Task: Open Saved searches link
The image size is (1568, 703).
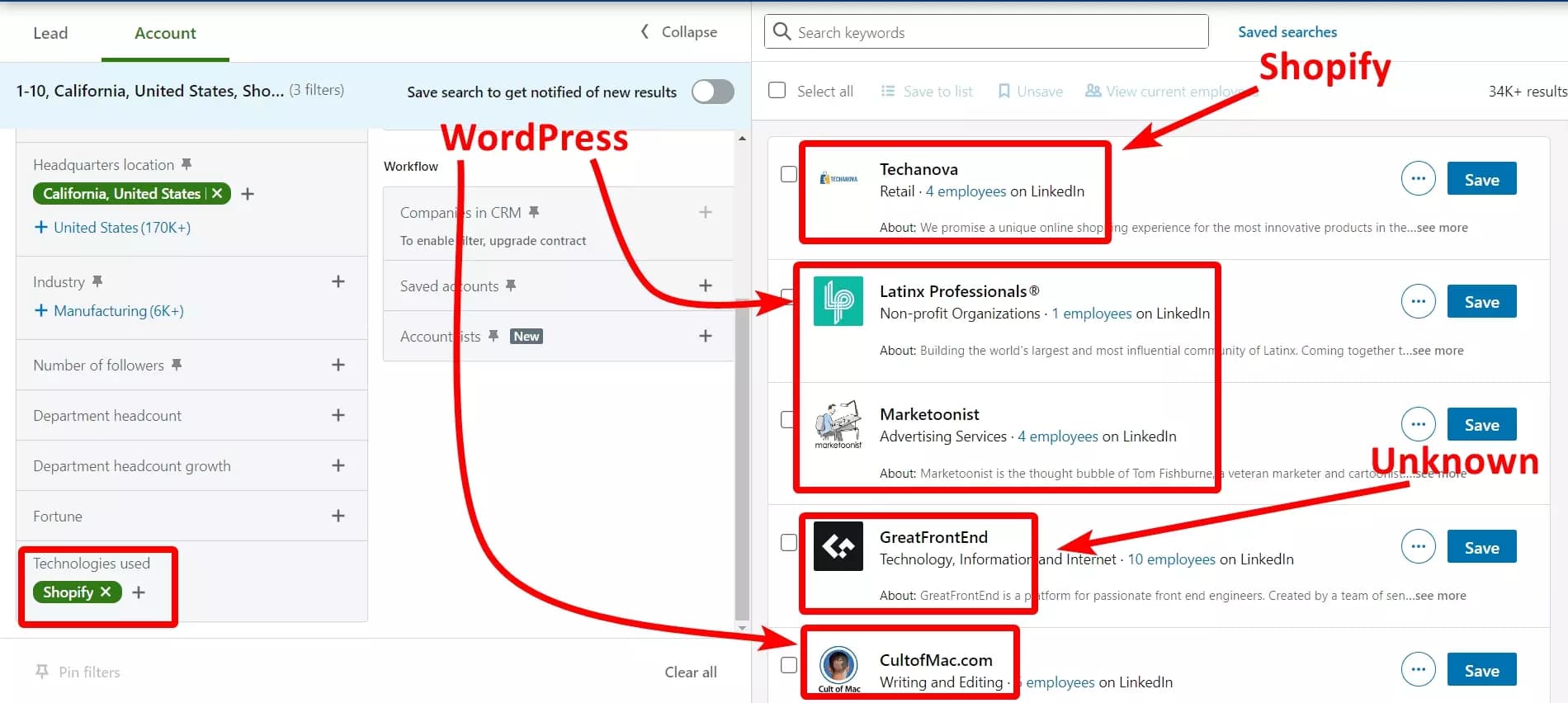Action: click(x=1287, y=31)
